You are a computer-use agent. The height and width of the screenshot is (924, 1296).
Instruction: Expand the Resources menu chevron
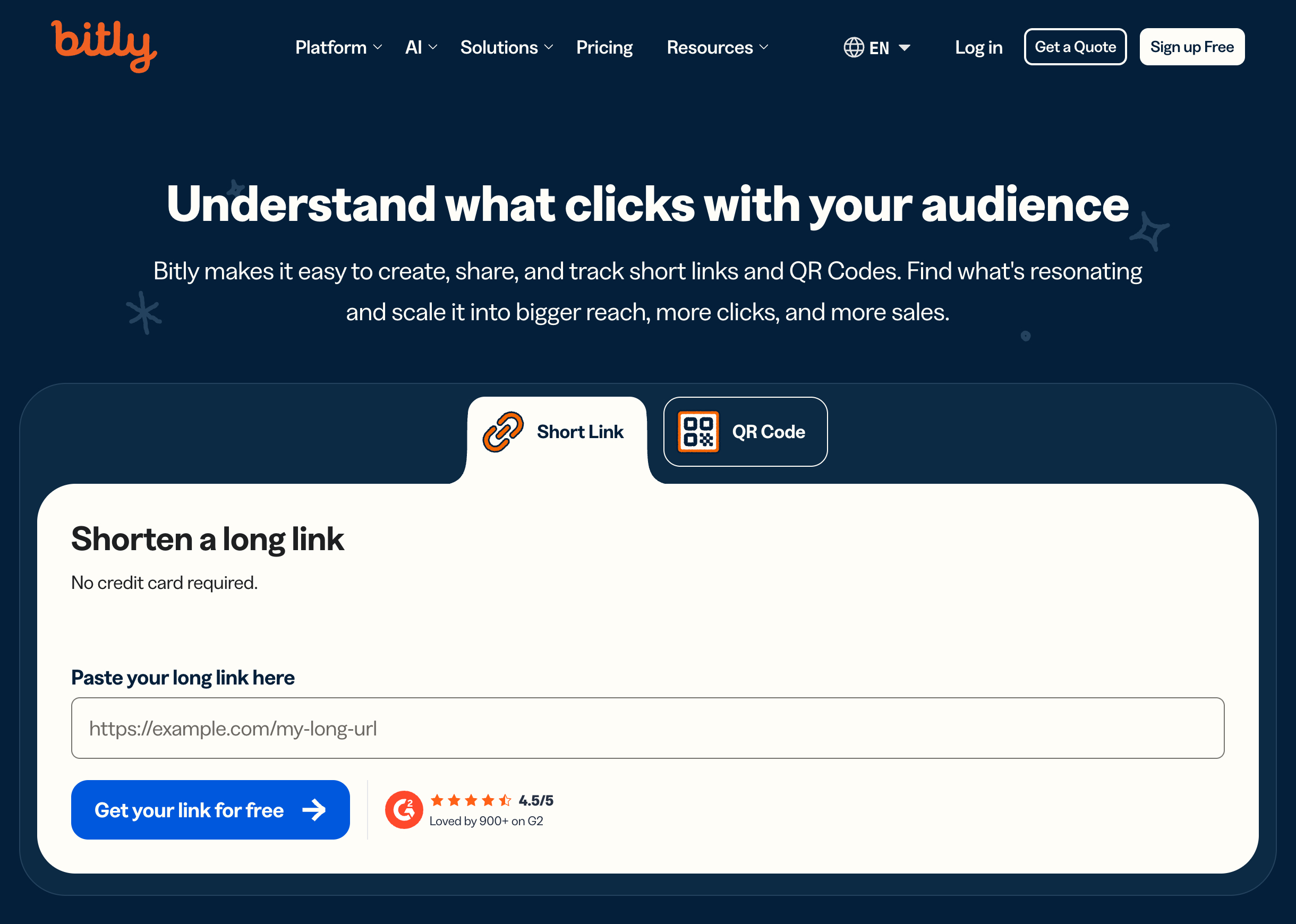tap(763, 47)
